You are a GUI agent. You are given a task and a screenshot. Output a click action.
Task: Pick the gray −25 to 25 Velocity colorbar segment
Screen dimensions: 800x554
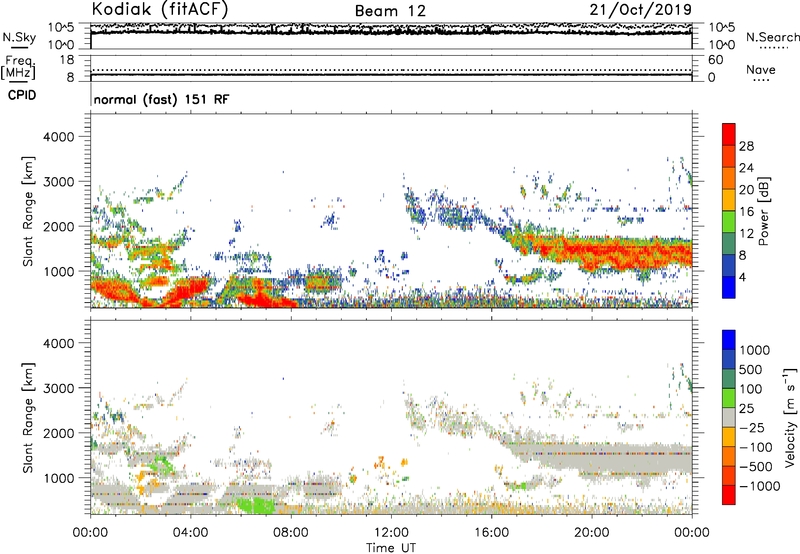[729, 418]
